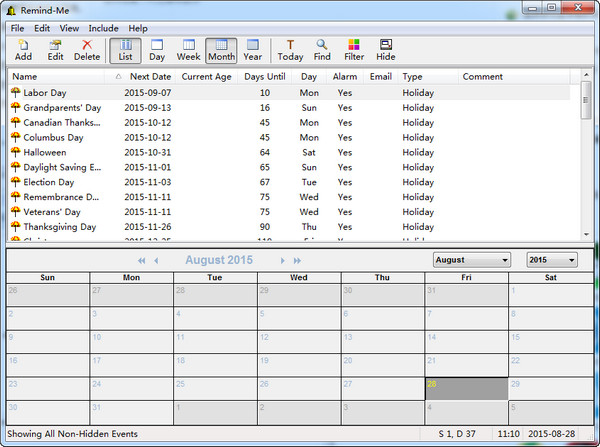Viewport: 600px width, 447px height.
Task: Click the Veterans' Day umbrella icon
Action: [15, 211]
